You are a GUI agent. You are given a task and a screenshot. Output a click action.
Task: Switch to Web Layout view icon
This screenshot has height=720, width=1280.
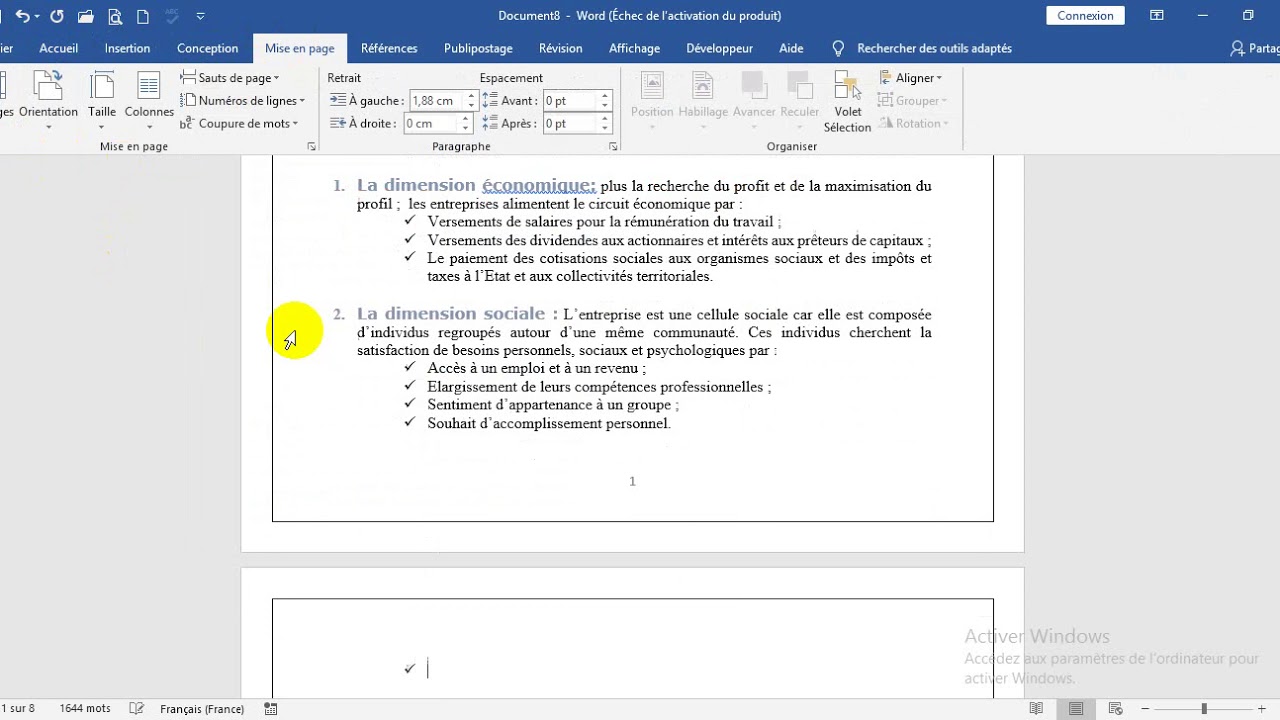pos(1116,708)
